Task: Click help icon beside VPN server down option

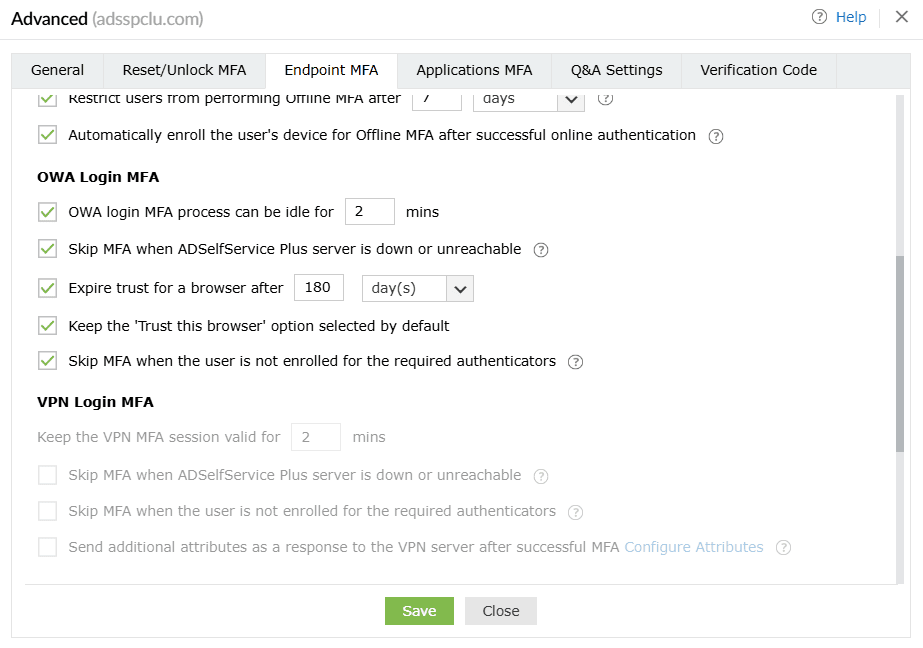Action: 541,476
